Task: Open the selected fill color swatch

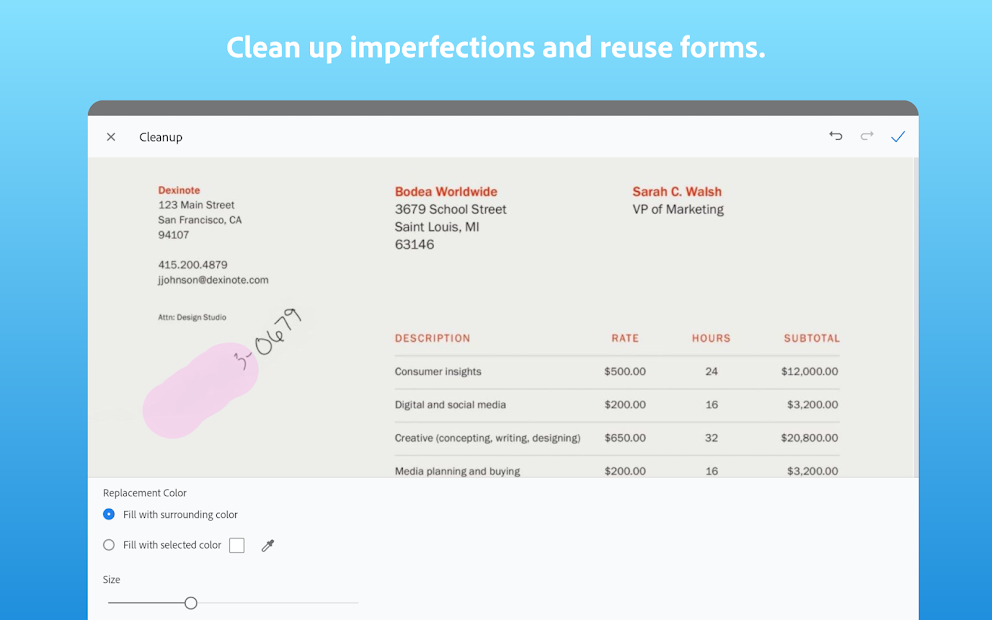Action: [x=237, y=545]
